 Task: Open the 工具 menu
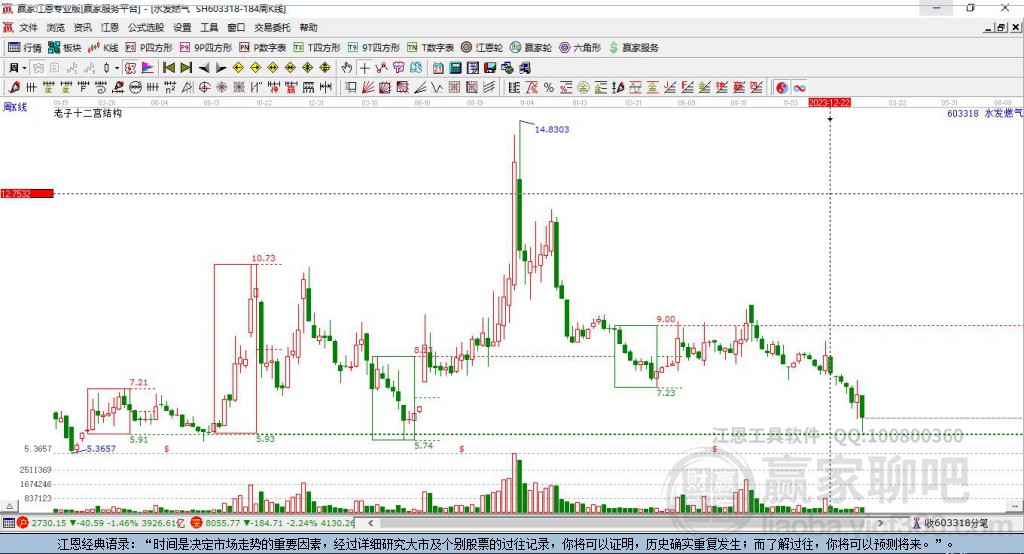(209, 27)
